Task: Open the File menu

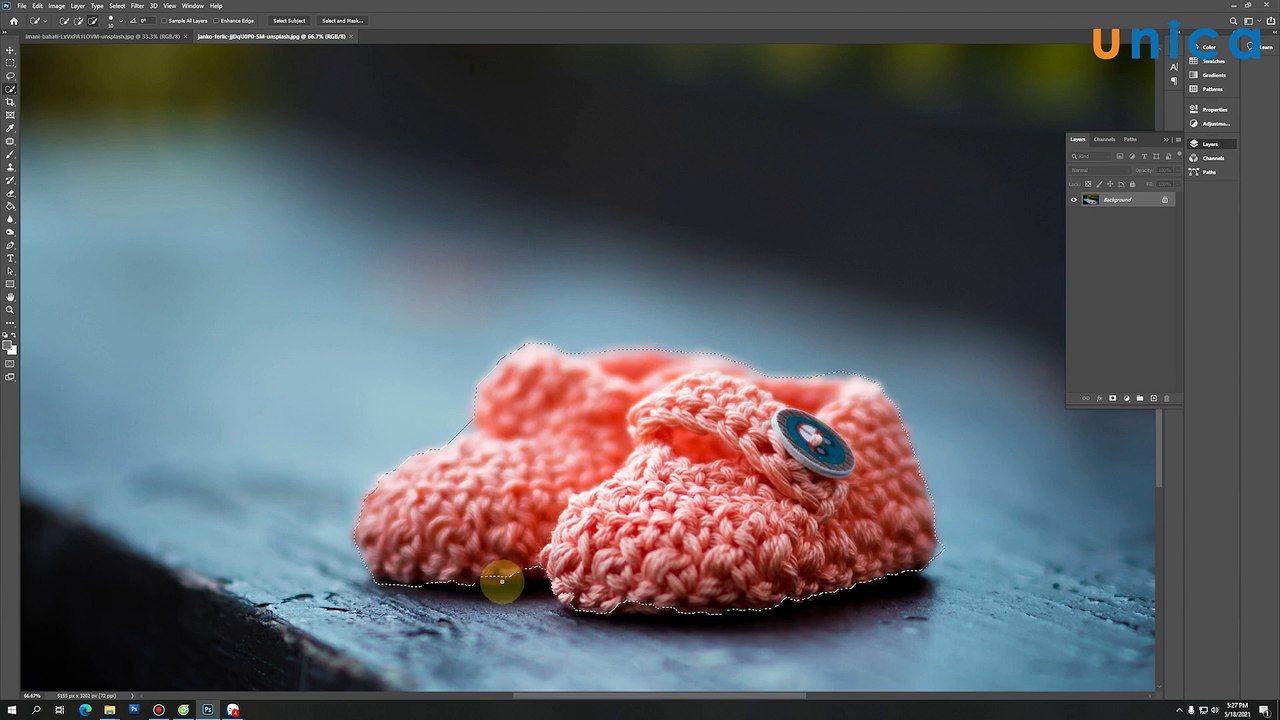Action: [x=22, y=6]
